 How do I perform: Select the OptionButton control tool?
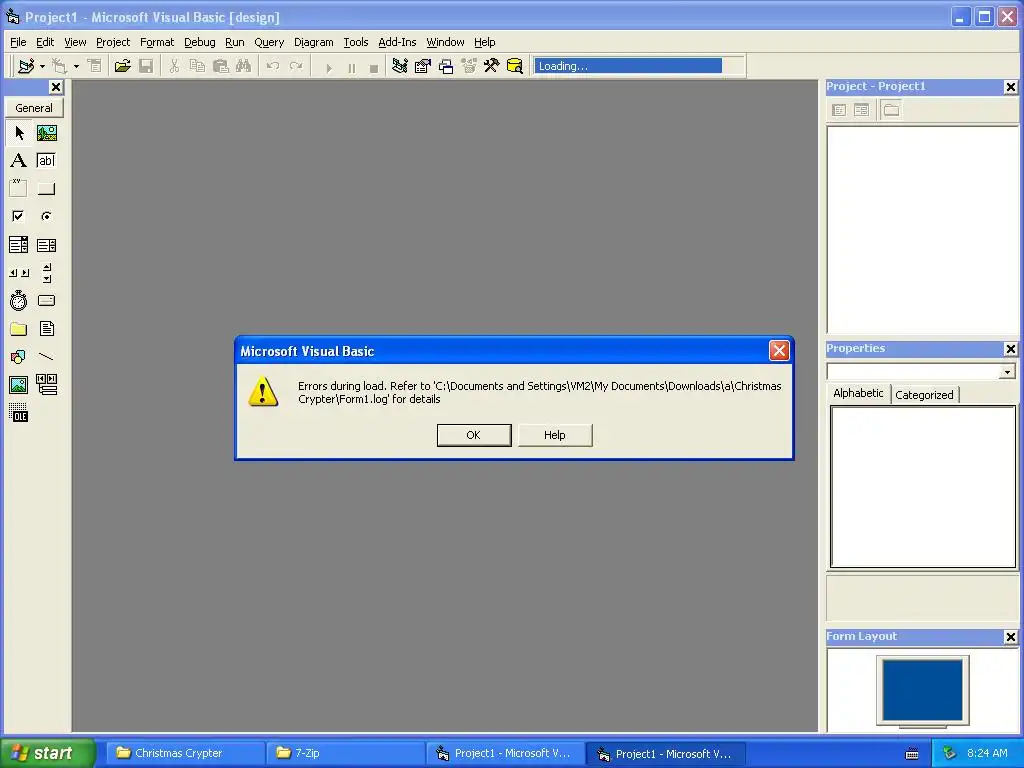46,216
